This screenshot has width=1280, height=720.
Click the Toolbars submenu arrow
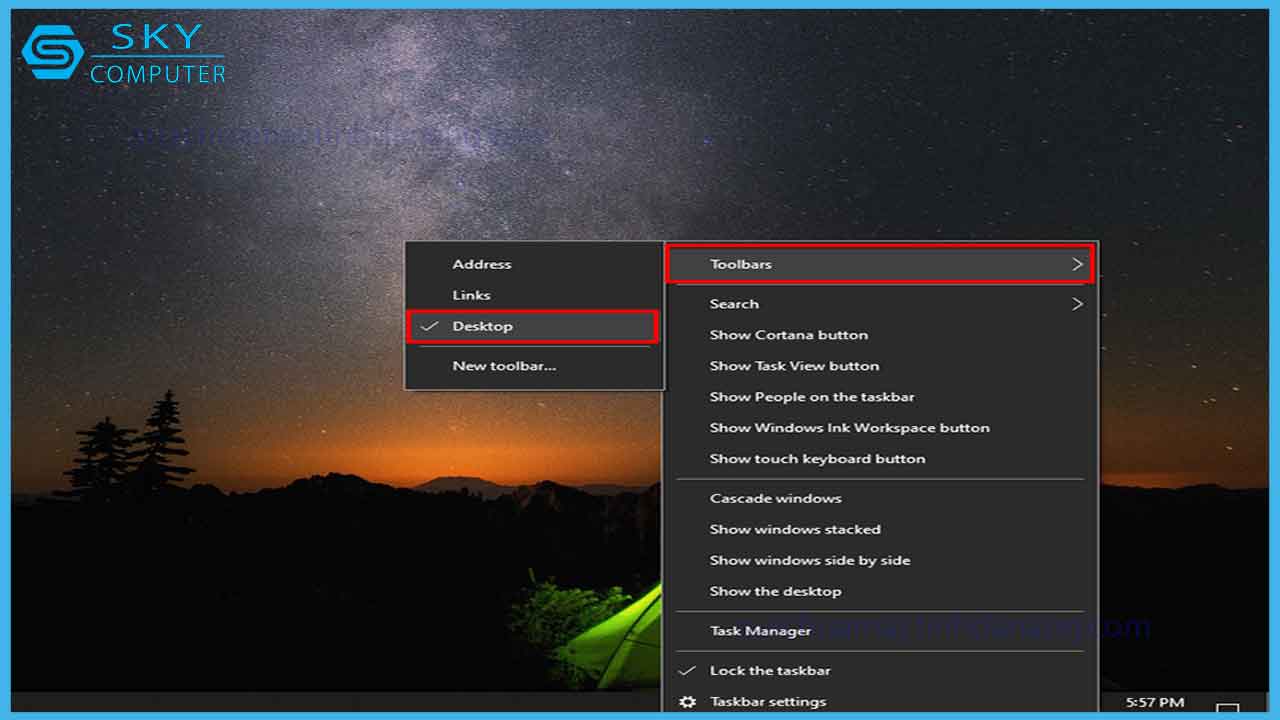click(1078, 264)
